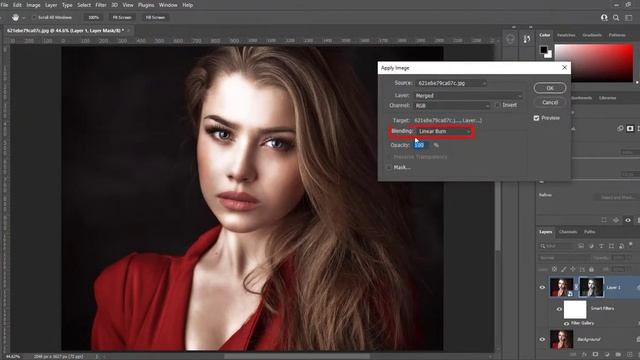Hide the Background layer eye icon
This screenshot has height=360, width=640.
coord(542,339)
